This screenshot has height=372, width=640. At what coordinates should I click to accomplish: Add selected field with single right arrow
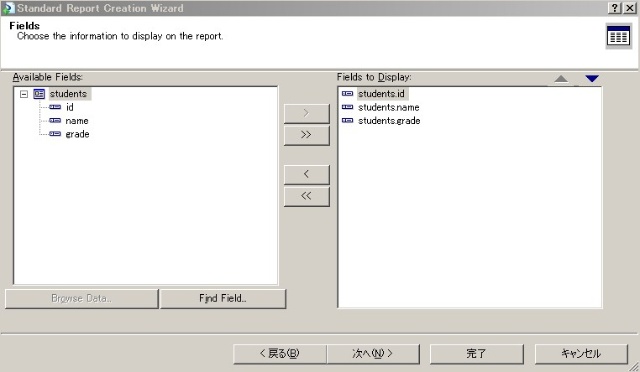(x=307, y=113)
